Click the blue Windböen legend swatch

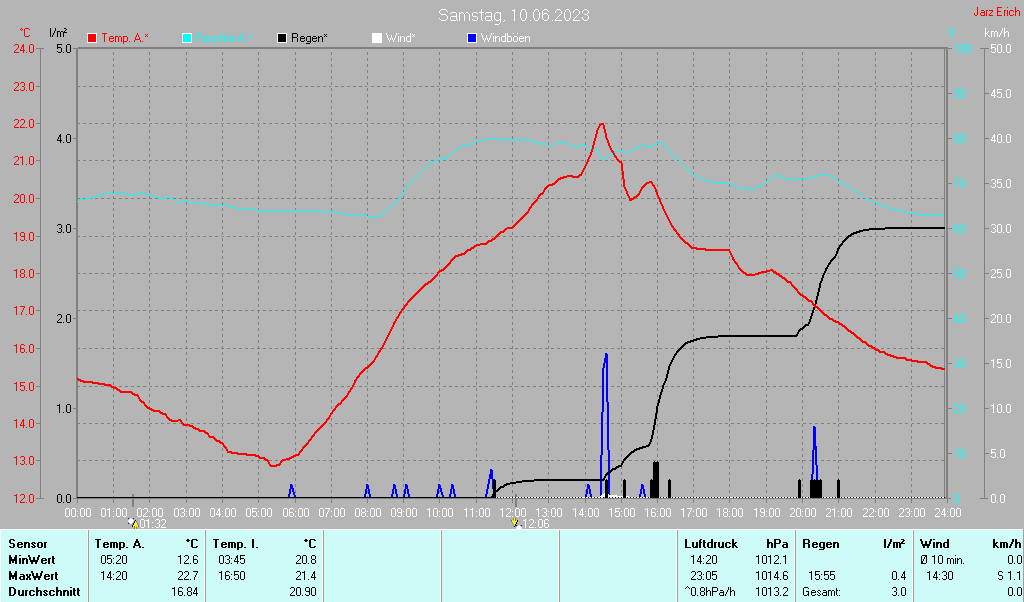point(472,39)
